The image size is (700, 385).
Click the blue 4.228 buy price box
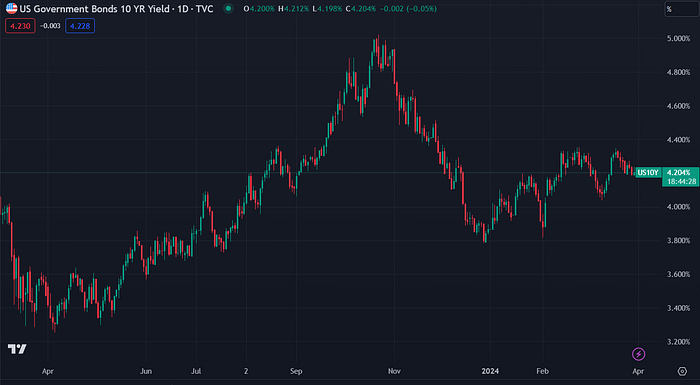(x=80, y=26)
